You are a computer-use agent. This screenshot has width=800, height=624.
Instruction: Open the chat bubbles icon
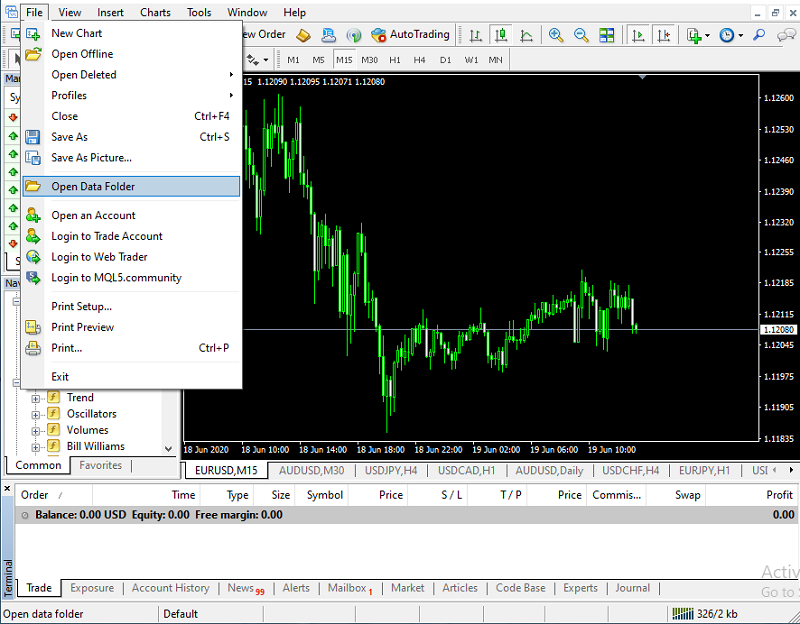coord(786,35)
